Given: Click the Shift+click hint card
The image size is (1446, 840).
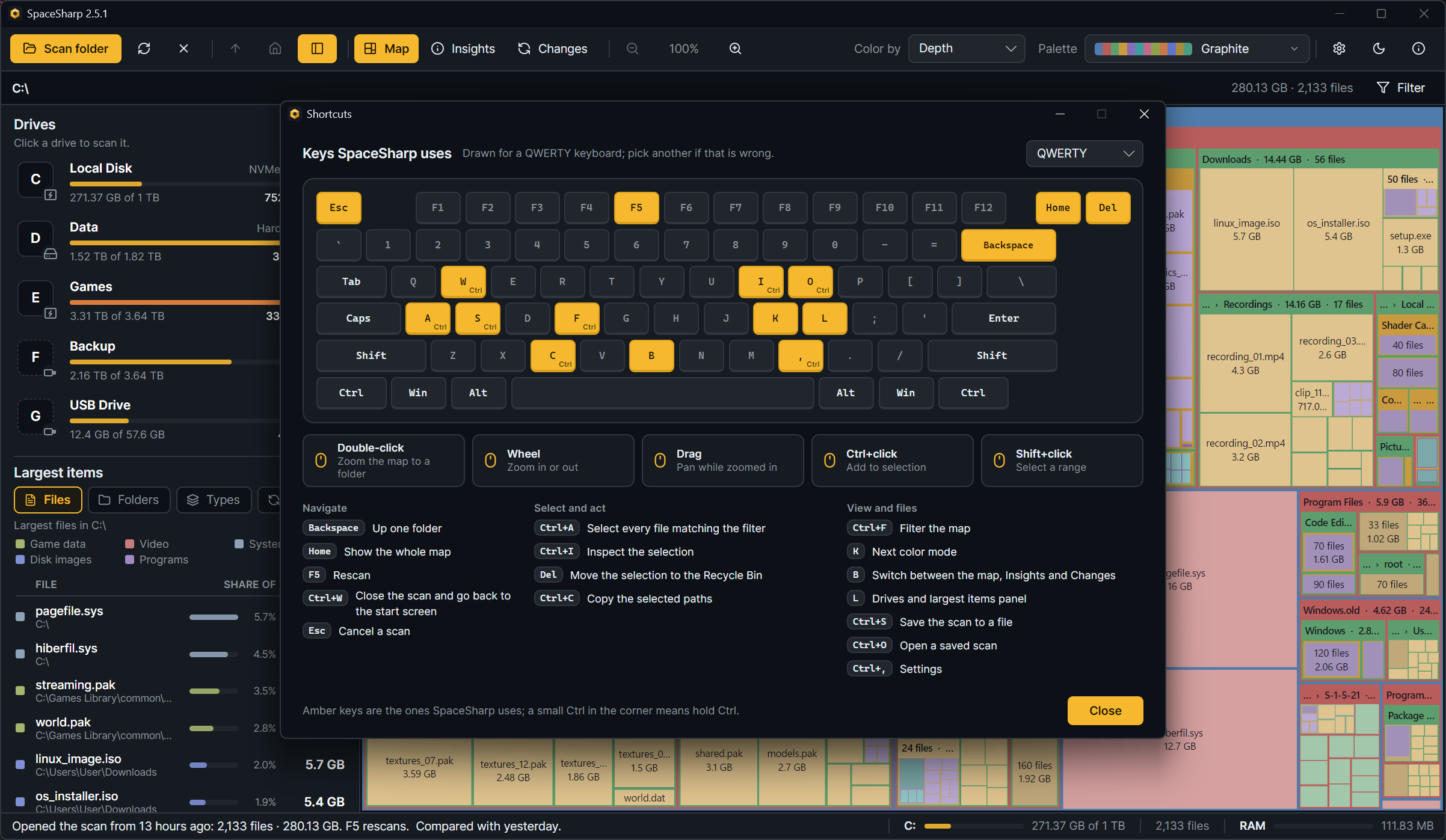Looking at the screenshot, I should pyautogui.click(x=1062, y=461).
